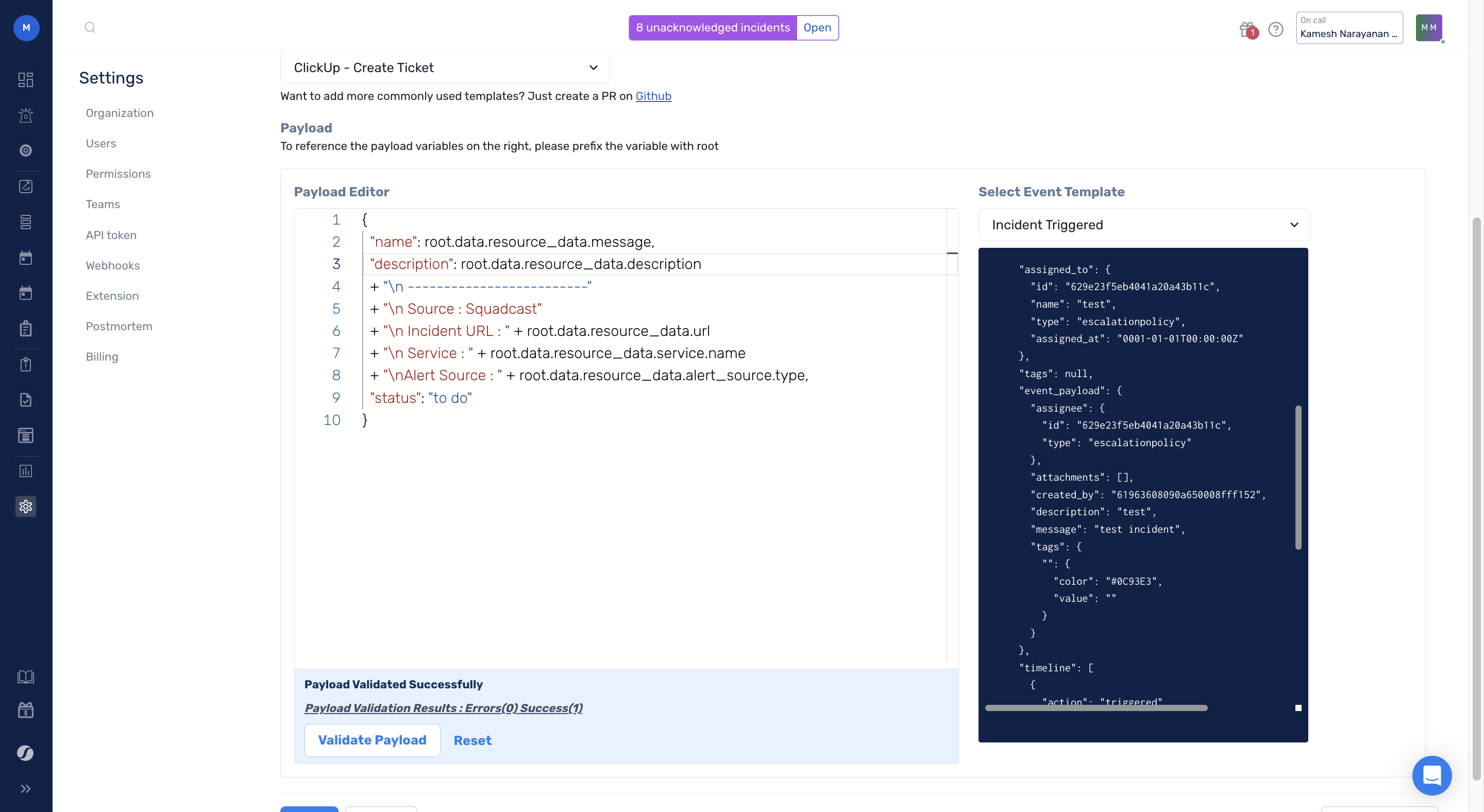Image resolution: width=1484 pixels, height=812 pixels.
Task: Follow the Github link
Action: pyautogui.click(x=653, y=96)
